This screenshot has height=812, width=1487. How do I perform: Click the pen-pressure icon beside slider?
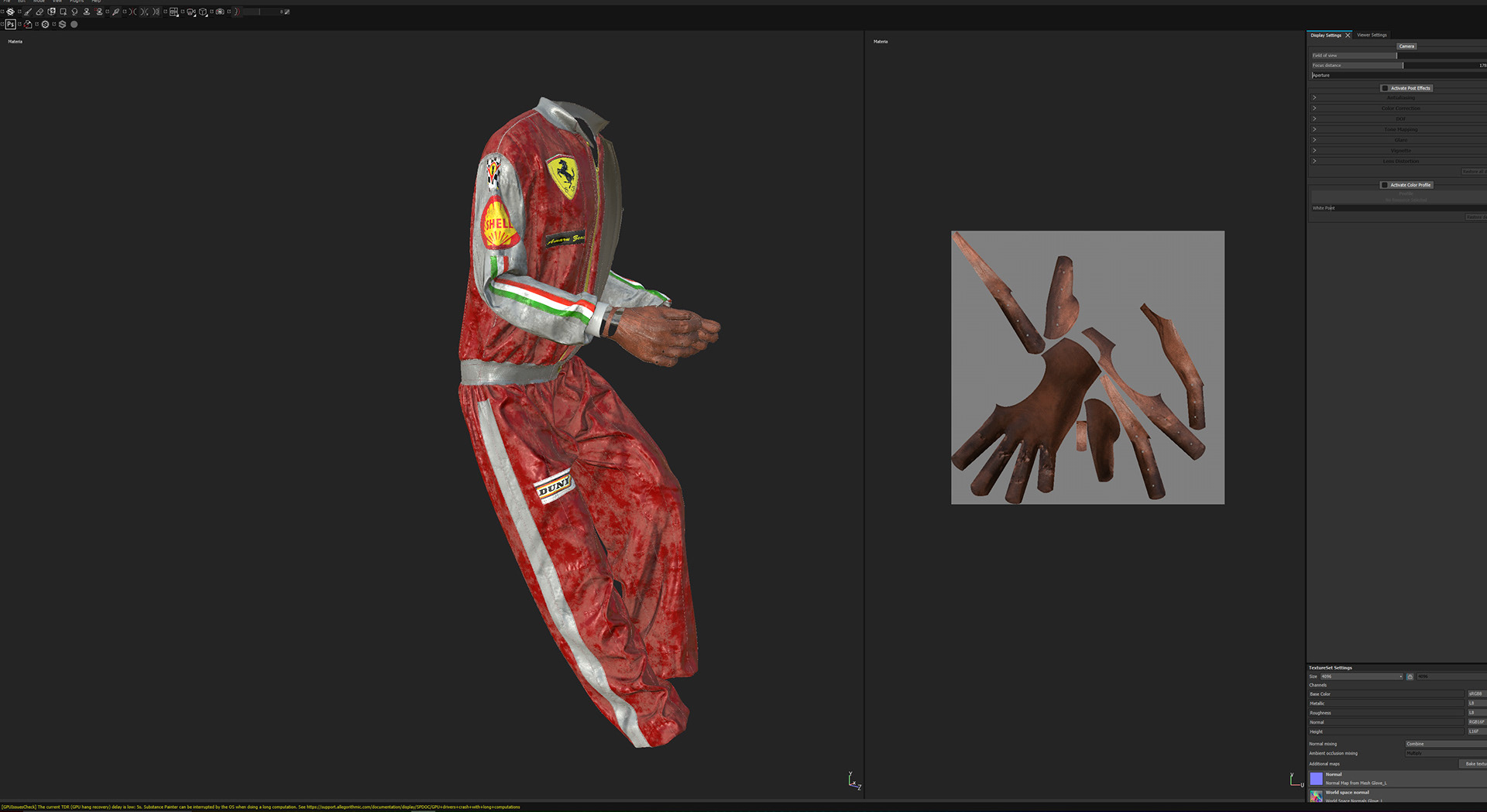[287, 12]
